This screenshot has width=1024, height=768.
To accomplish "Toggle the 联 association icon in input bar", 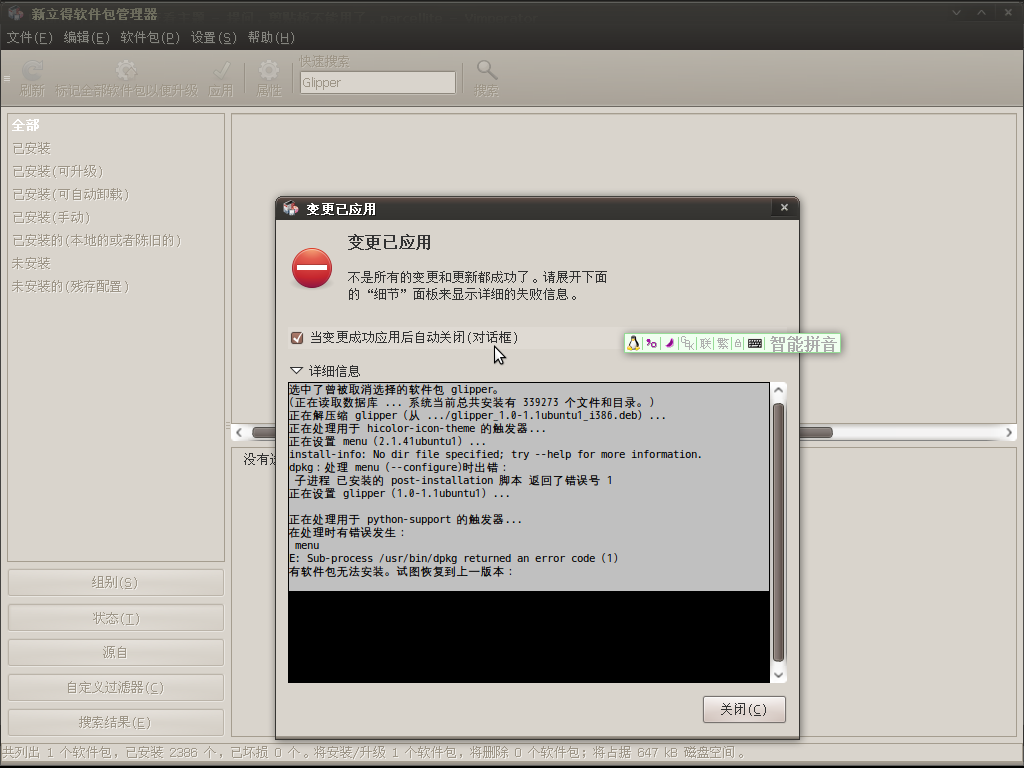I will 705,344.
